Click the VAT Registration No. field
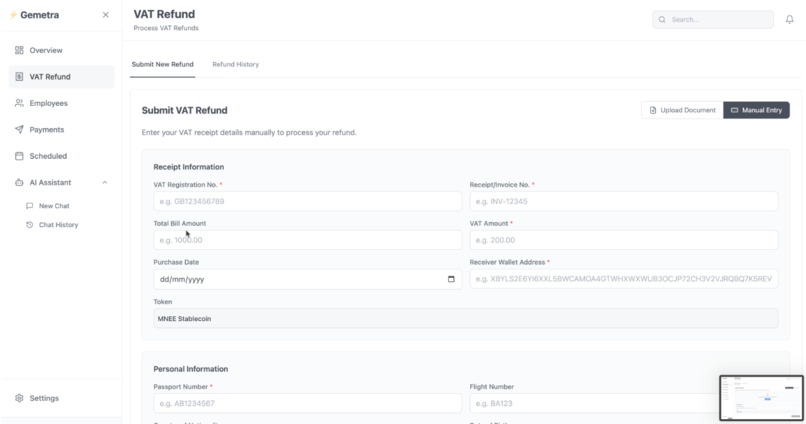The width and height of the screenshot is (806, 424). [x=307, y=201]
